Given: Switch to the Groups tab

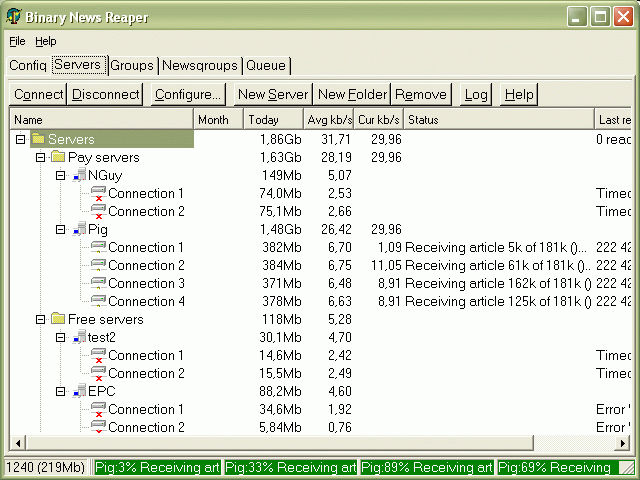Looking at the screenshot, I should (x=132, y=65).
